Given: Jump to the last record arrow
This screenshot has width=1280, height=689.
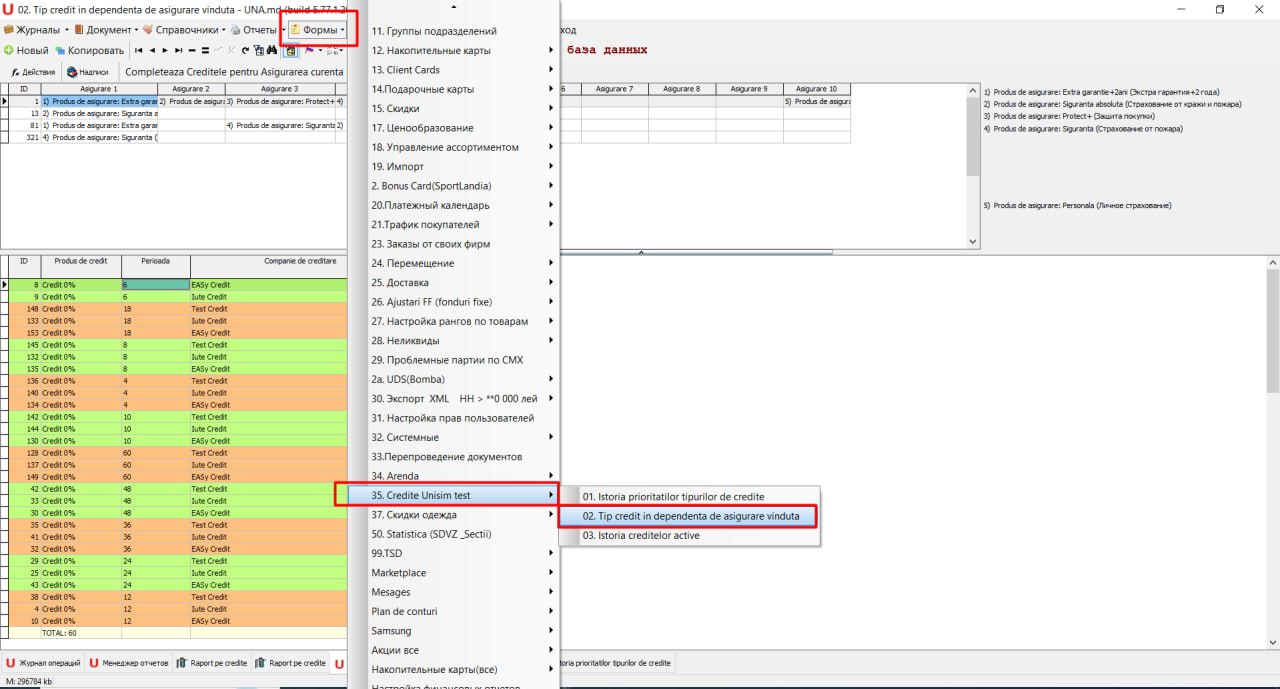Looking at the screenshot, I should point(178,50).
